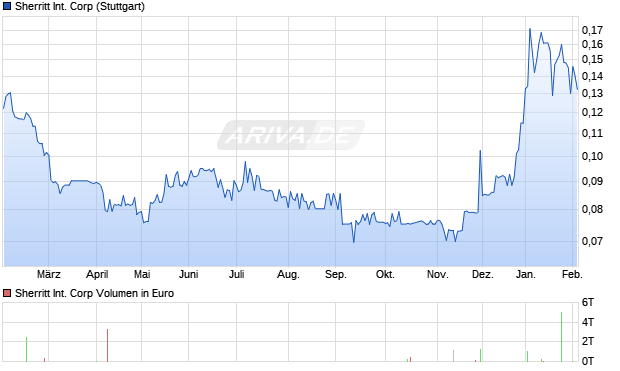
Task: Click the 'Sherritt Int. Corp Volumen in Euro' label
Action: (x=95, y=293)
